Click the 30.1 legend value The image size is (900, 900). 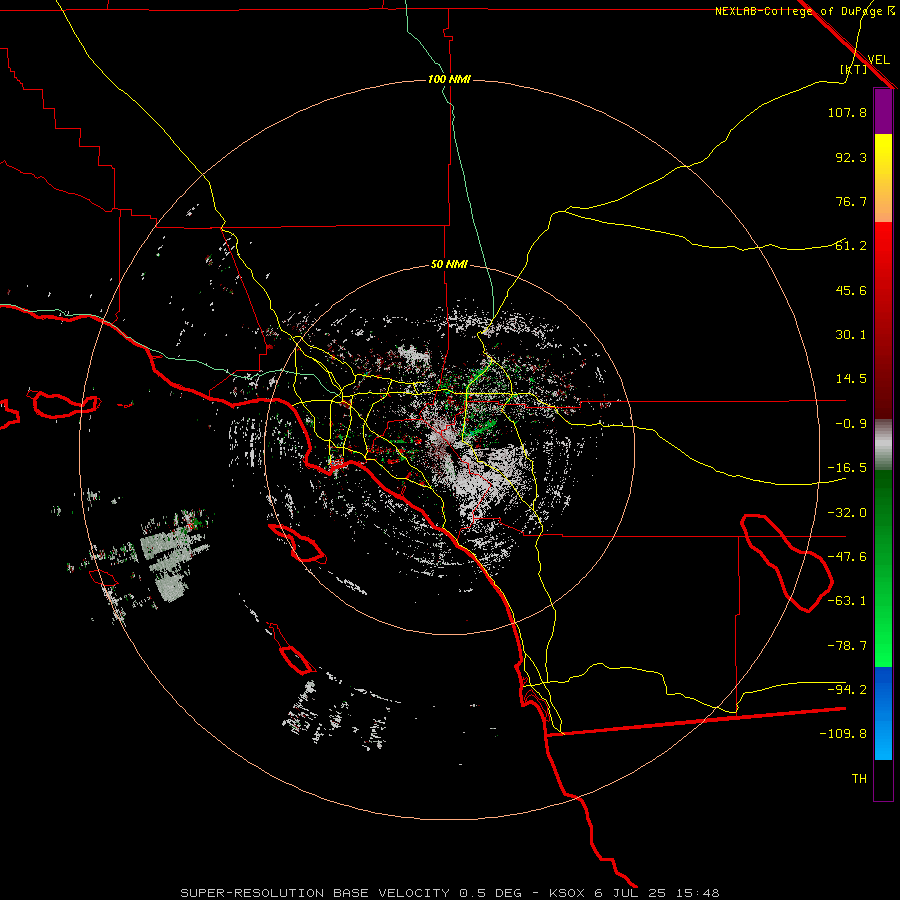click(851, 335)
